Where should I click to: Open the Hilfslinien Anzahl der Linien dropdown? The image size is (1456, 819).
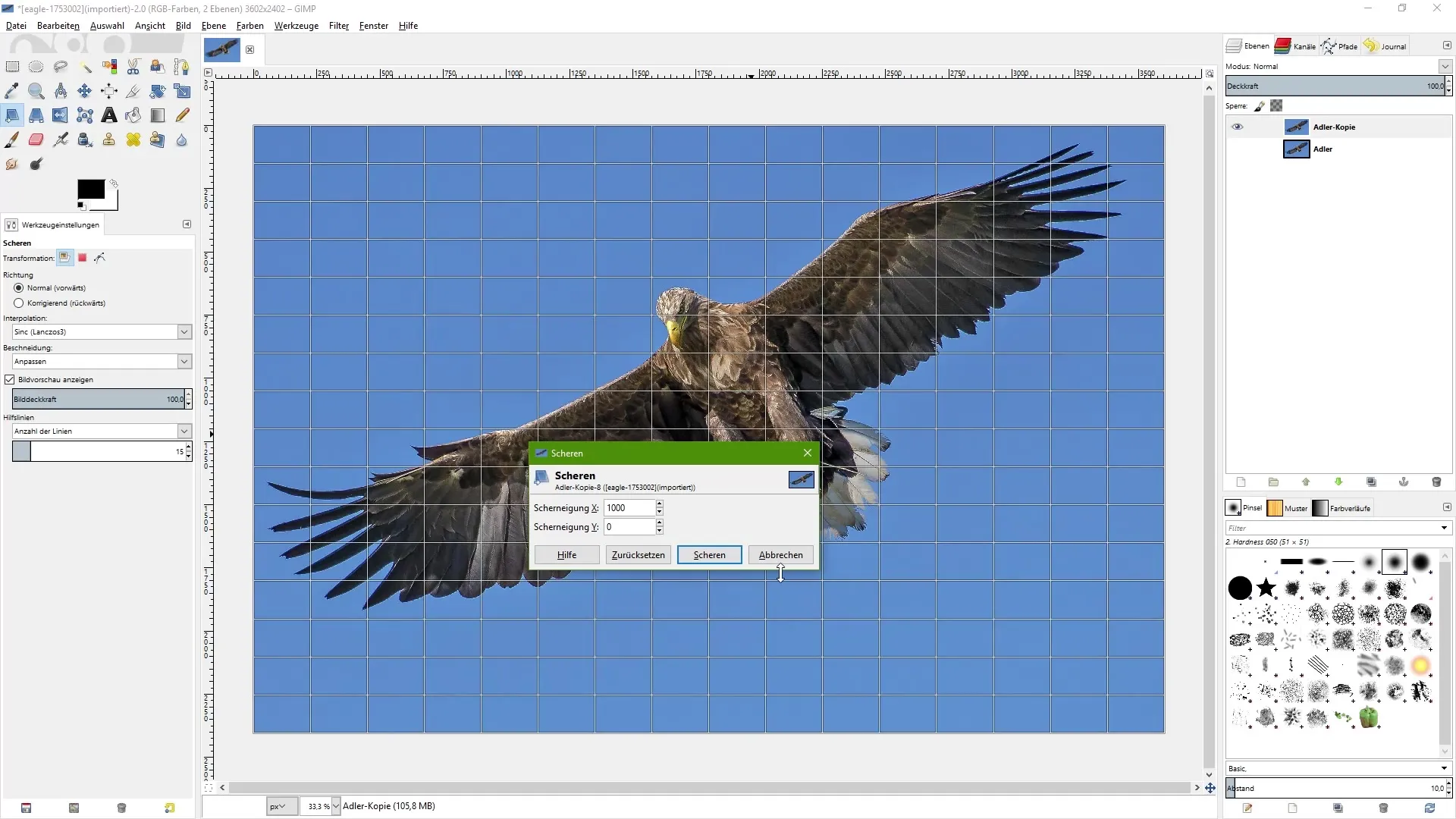pos(102,431)
